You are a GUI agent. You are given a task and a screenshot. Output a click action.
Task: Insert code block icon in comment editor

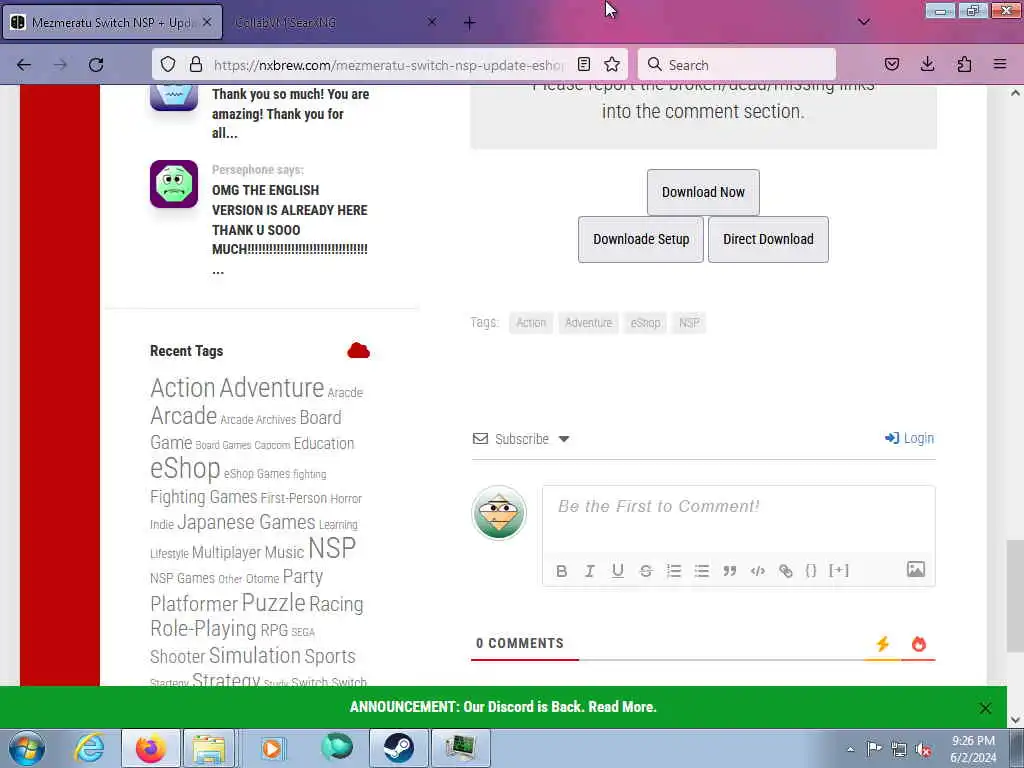click(x=758, y=571)
